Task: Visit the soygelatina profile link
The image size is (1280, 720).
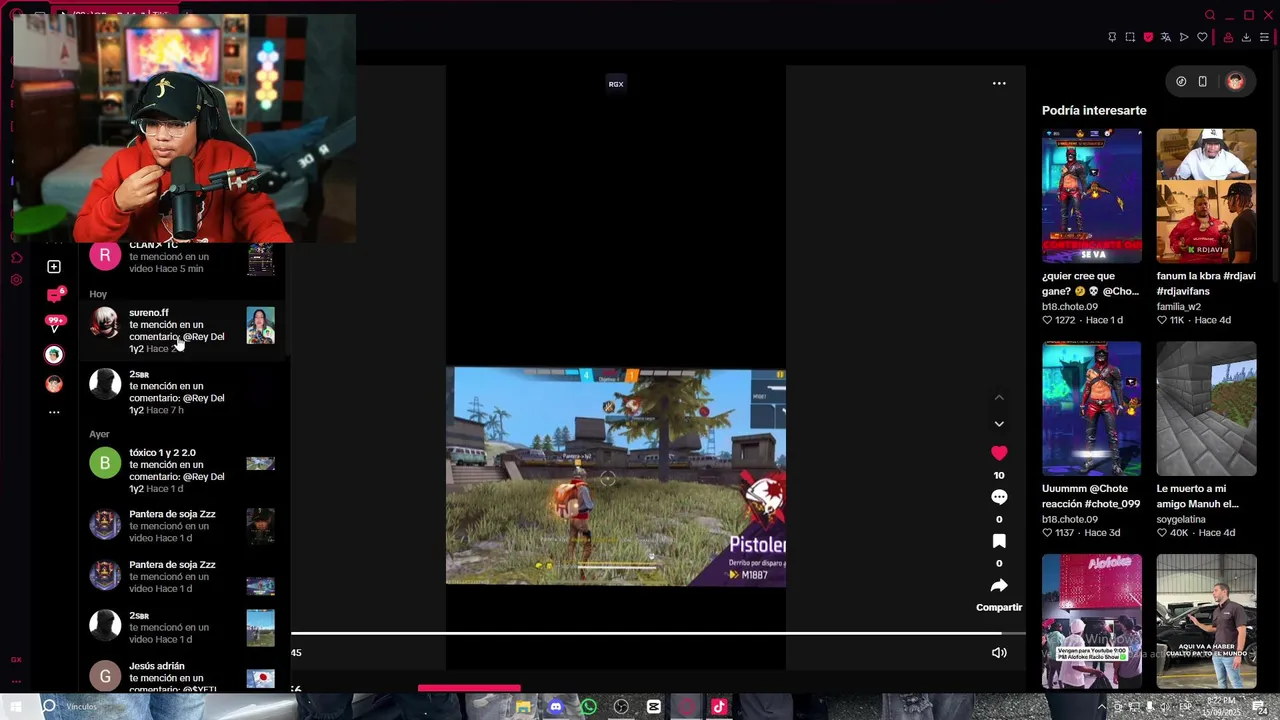Action: pyautogui.click(x=1181, y=520)
